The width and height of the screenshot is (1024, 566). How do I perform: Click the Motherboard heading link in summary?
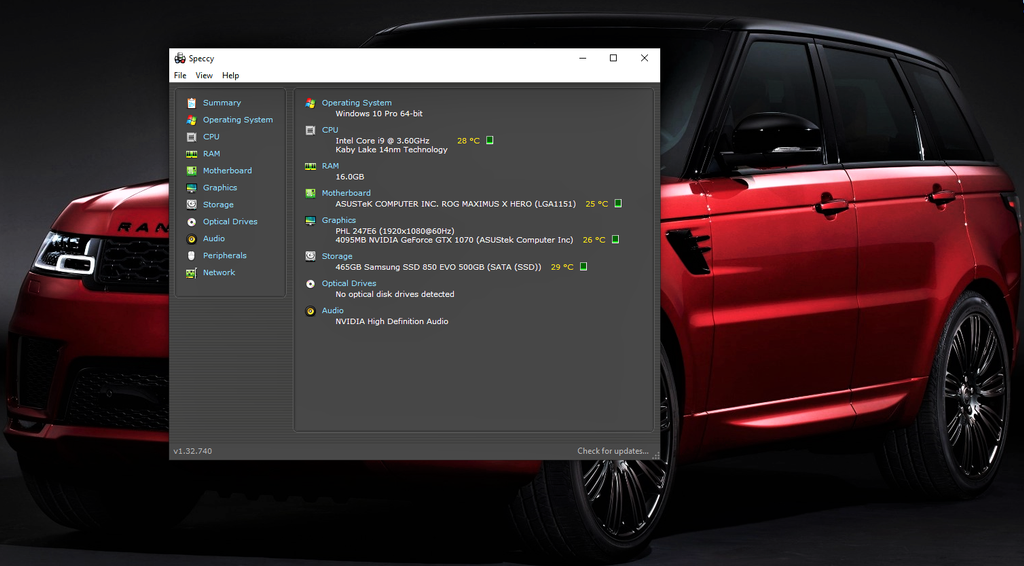[346, 193]
